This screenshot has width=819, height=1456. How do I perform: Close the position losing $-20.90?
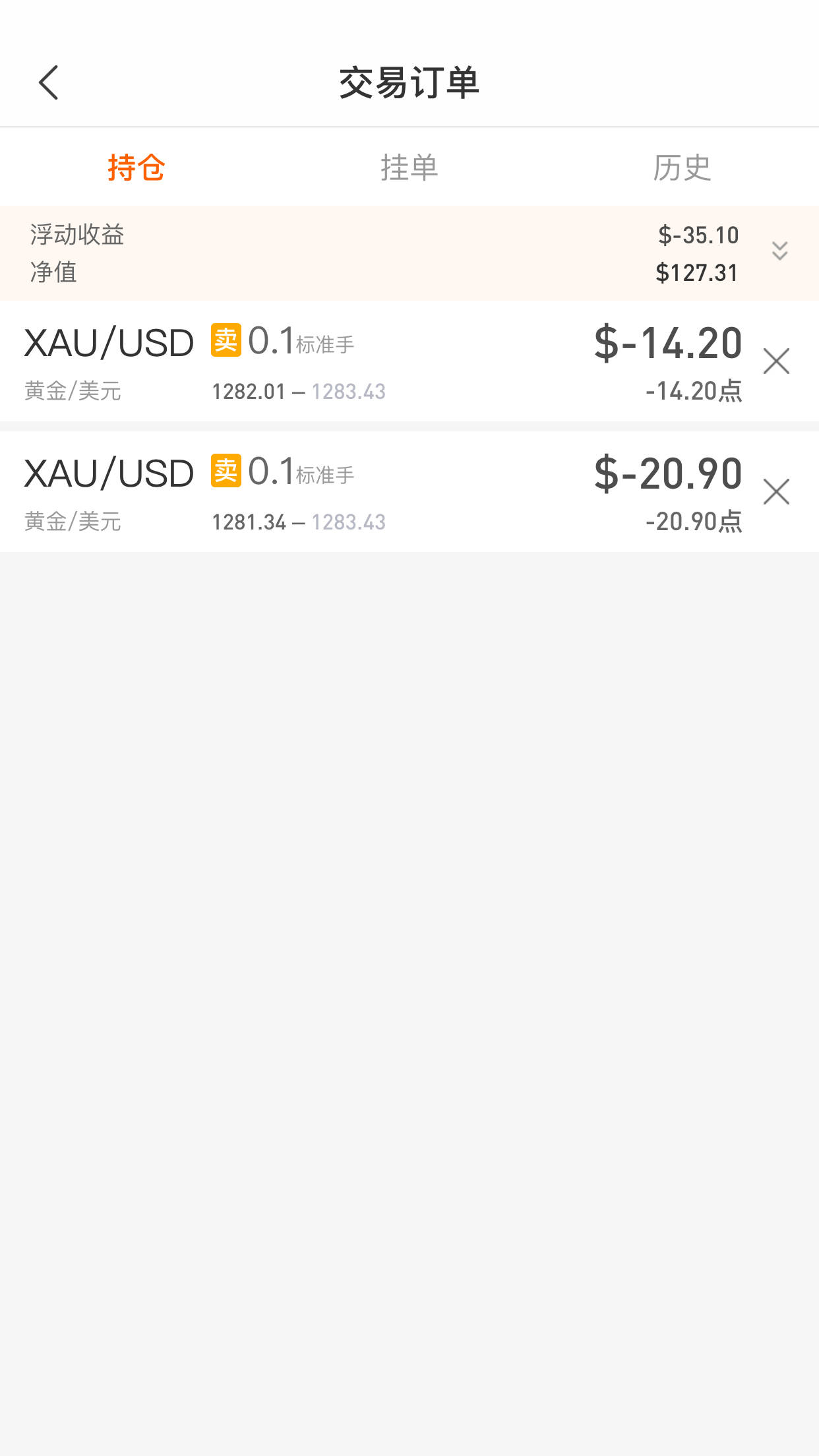[776, 492]
